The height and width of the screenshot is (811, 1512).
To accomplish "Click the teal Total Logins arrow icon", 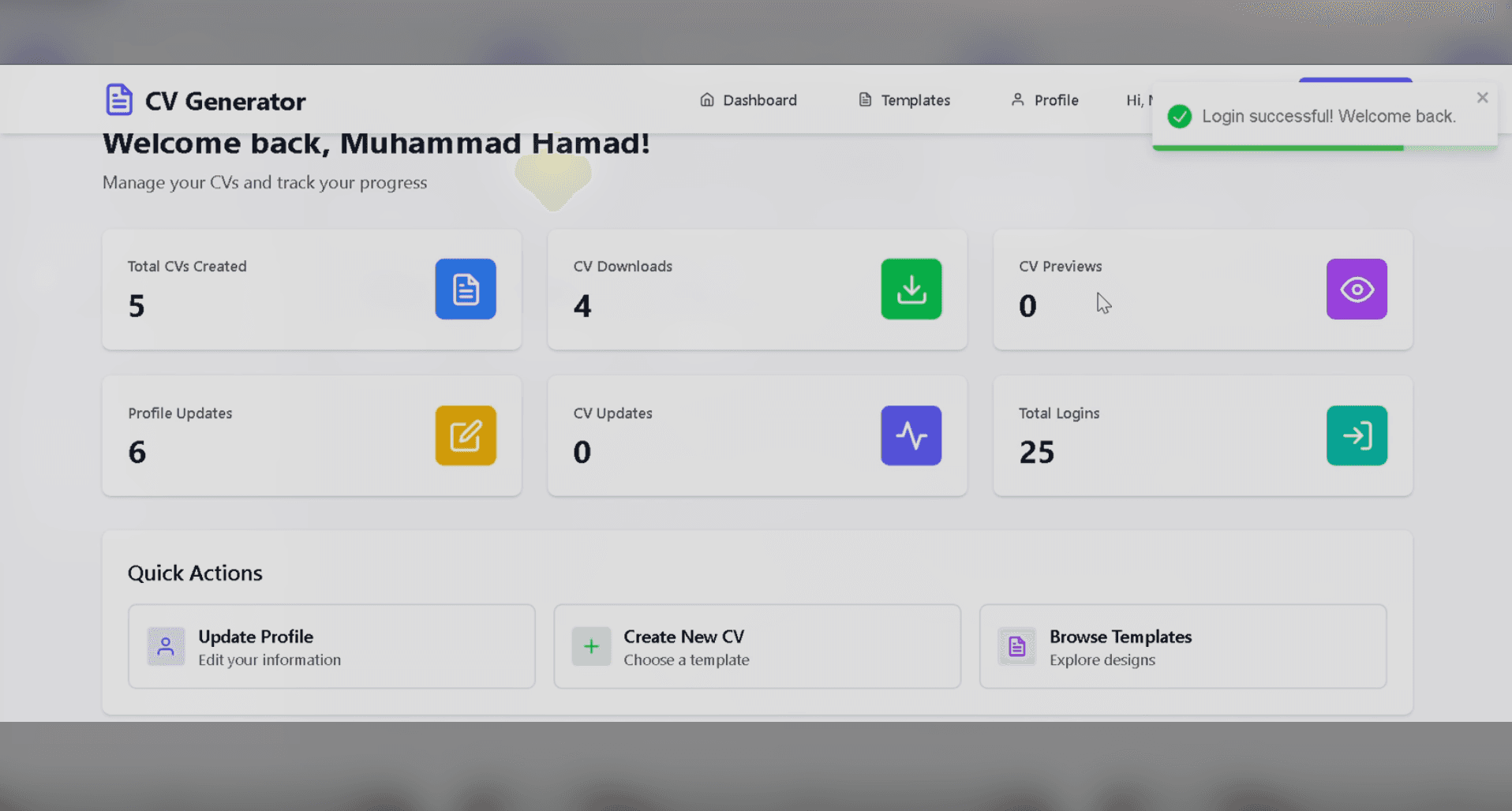I will pyautogui.click(x=1357, y=435).
